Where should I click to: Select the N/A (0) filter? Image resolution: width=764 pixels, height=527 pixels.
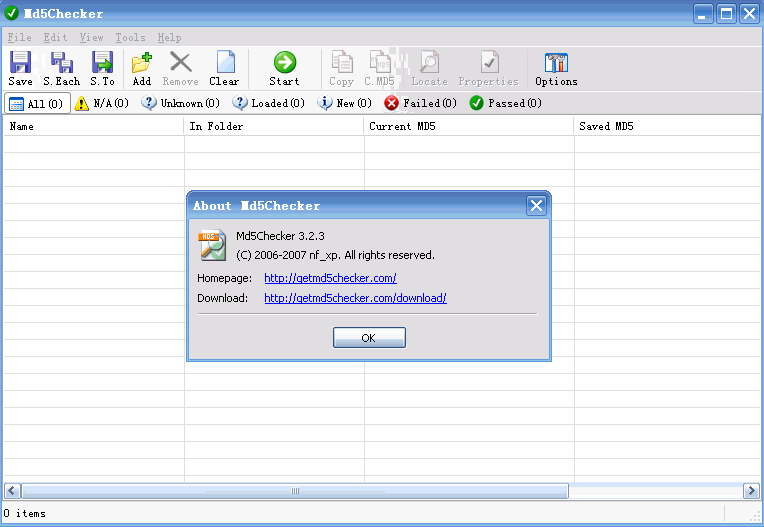(102, 103)
